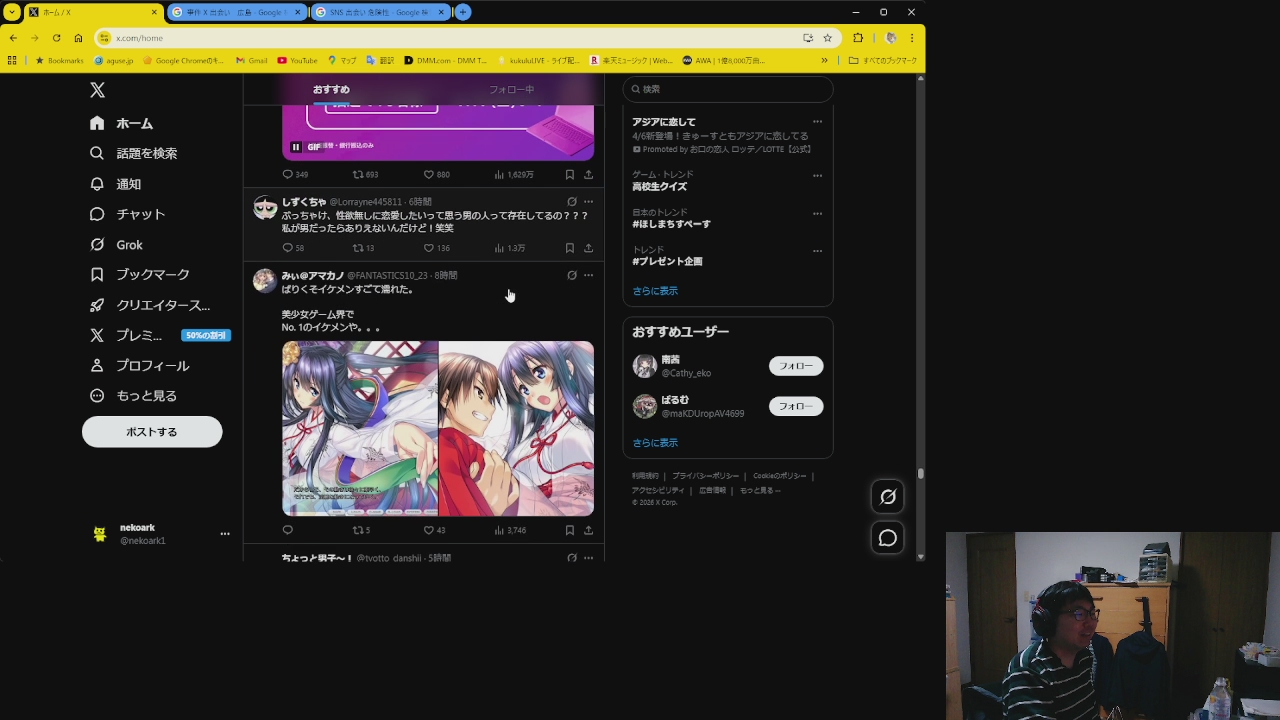Click the X logo in sidebar

point(97,90)
